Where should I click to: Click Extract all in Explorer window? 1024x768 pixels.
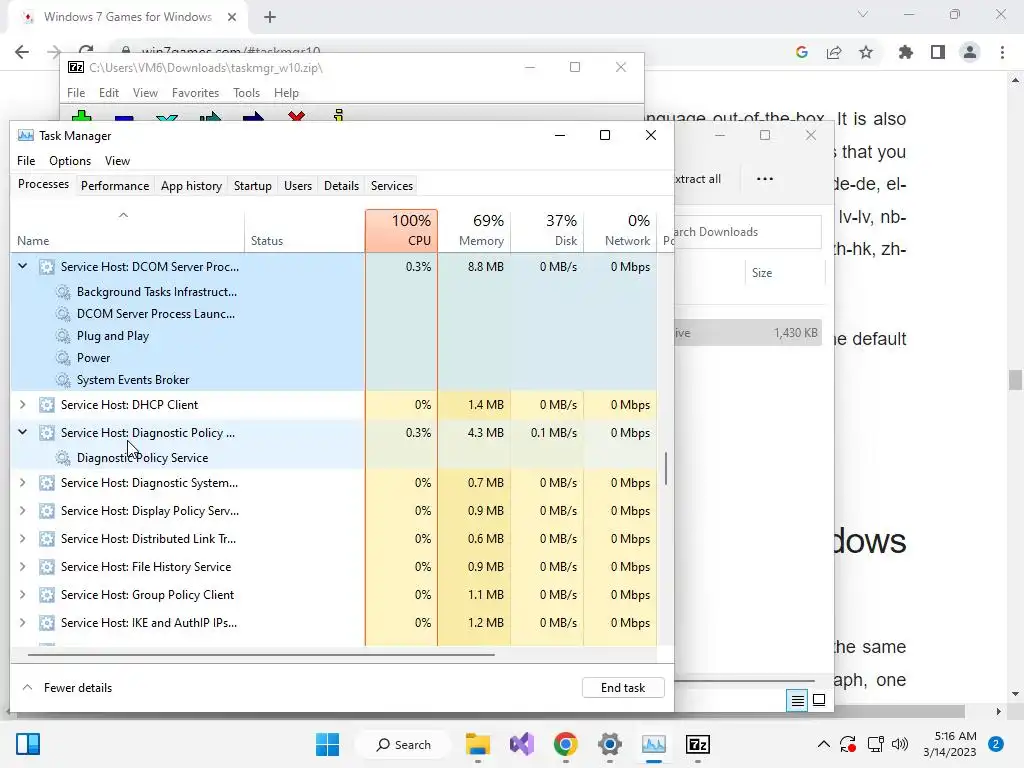click(x=697, y=179)
